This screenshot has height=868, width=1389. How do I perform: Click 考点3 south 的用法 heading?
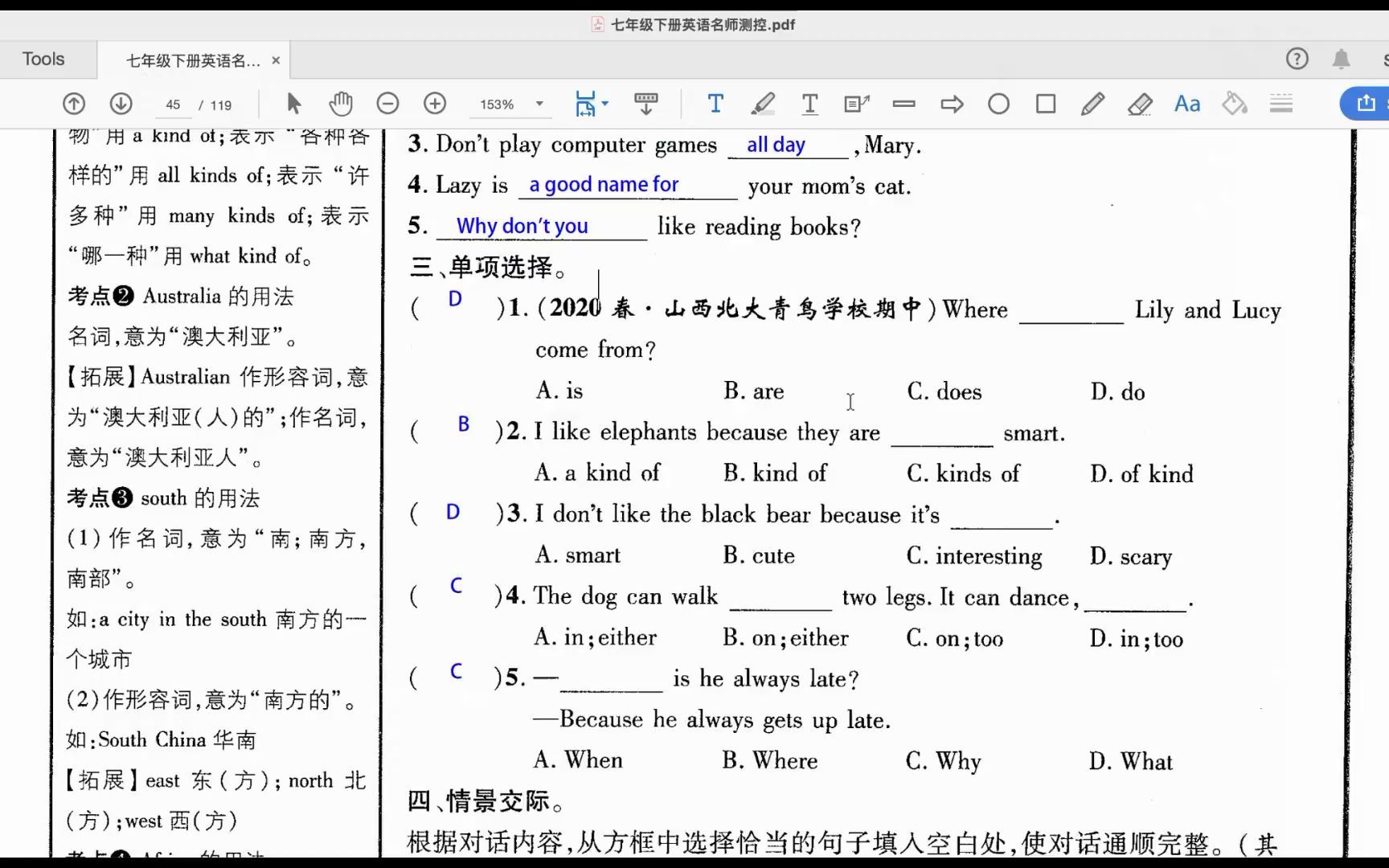pos(164,497)
